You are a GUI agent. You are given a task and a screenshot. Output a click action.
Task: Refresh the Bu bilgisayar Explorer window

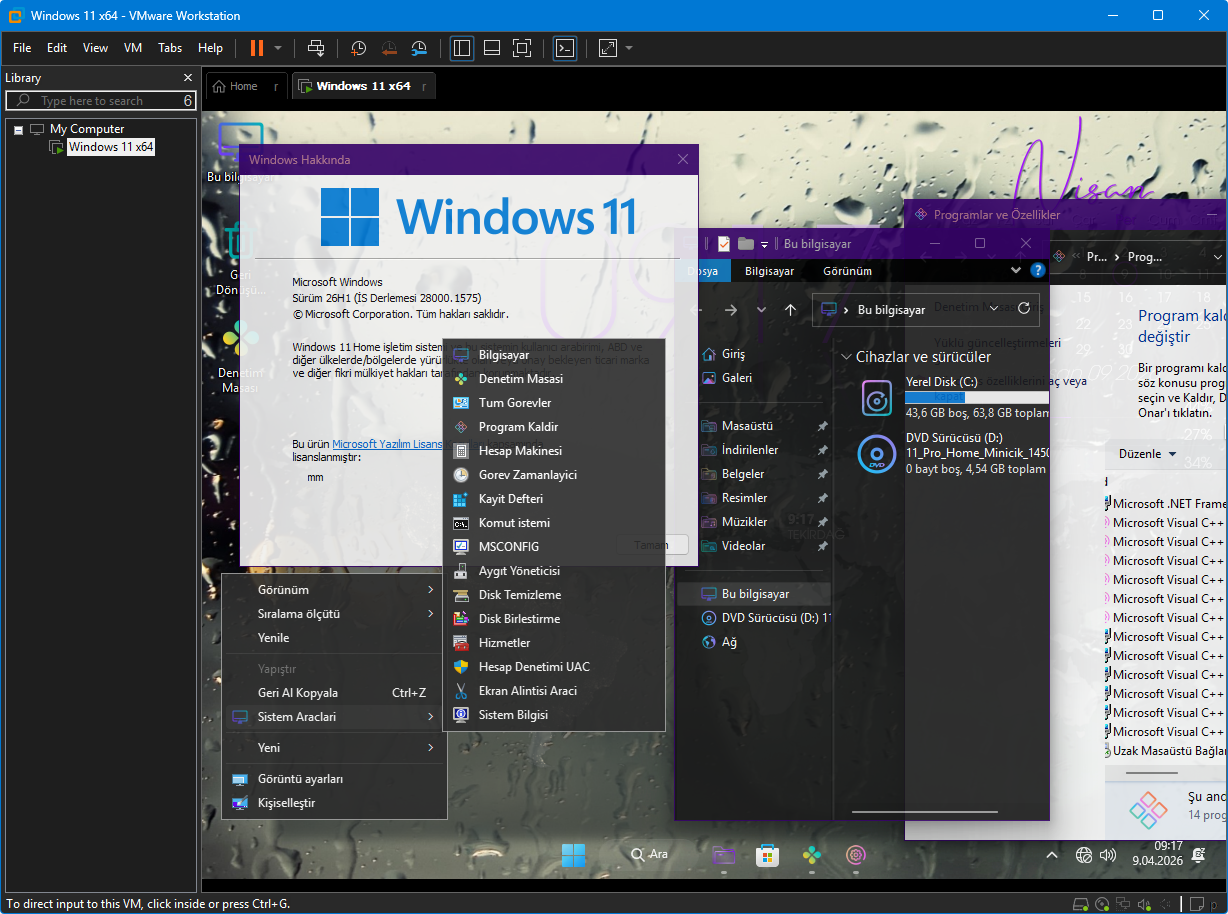(1024, 309)
